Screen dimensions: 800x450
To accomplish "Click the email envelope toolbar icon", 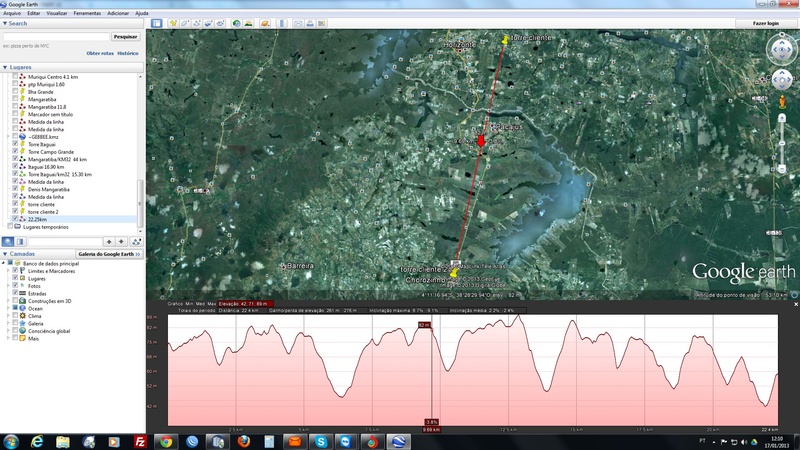I will pos(298,23).
